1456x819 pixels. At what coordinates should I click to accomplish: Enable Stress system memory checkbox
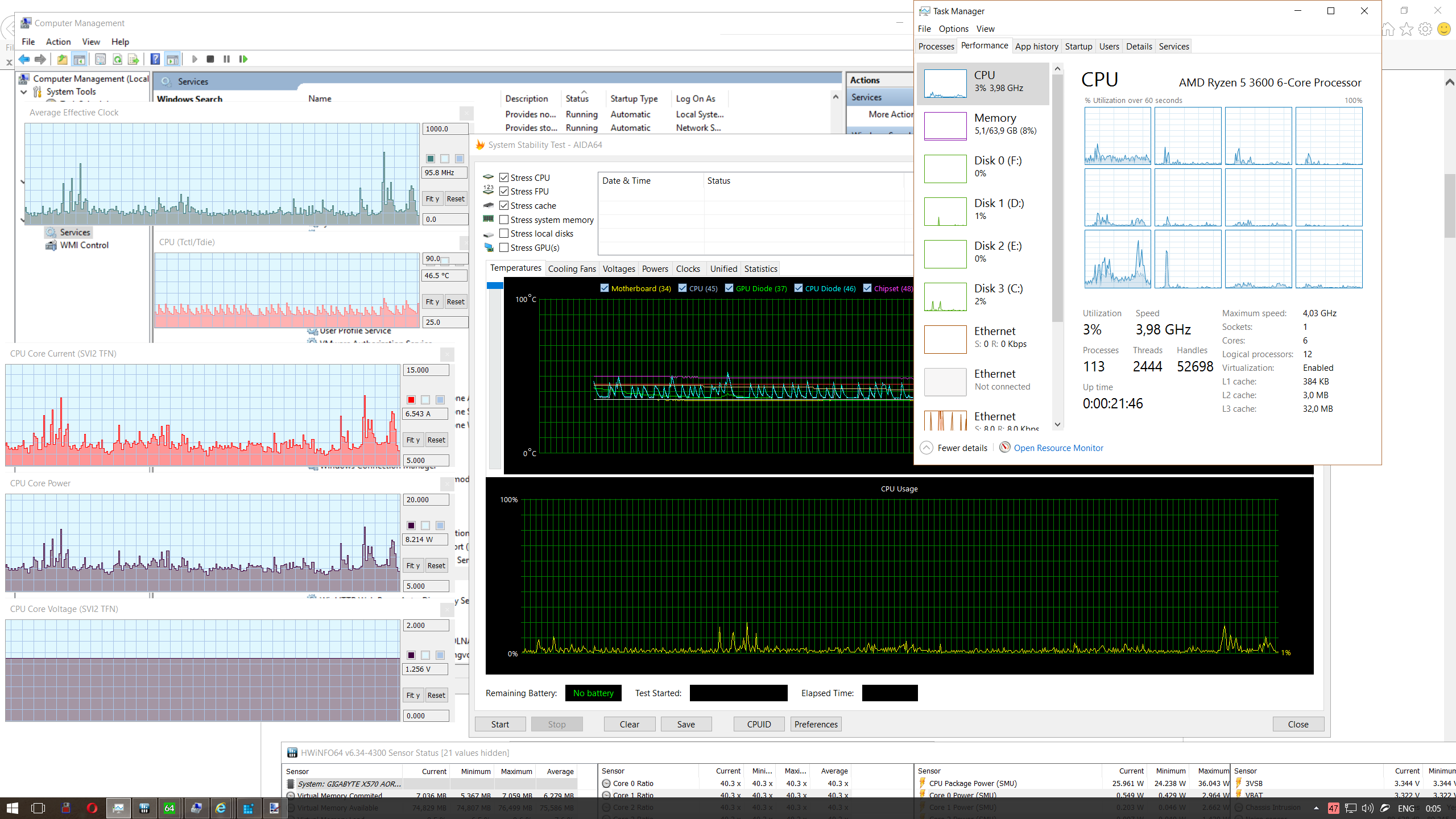[504, 220]
